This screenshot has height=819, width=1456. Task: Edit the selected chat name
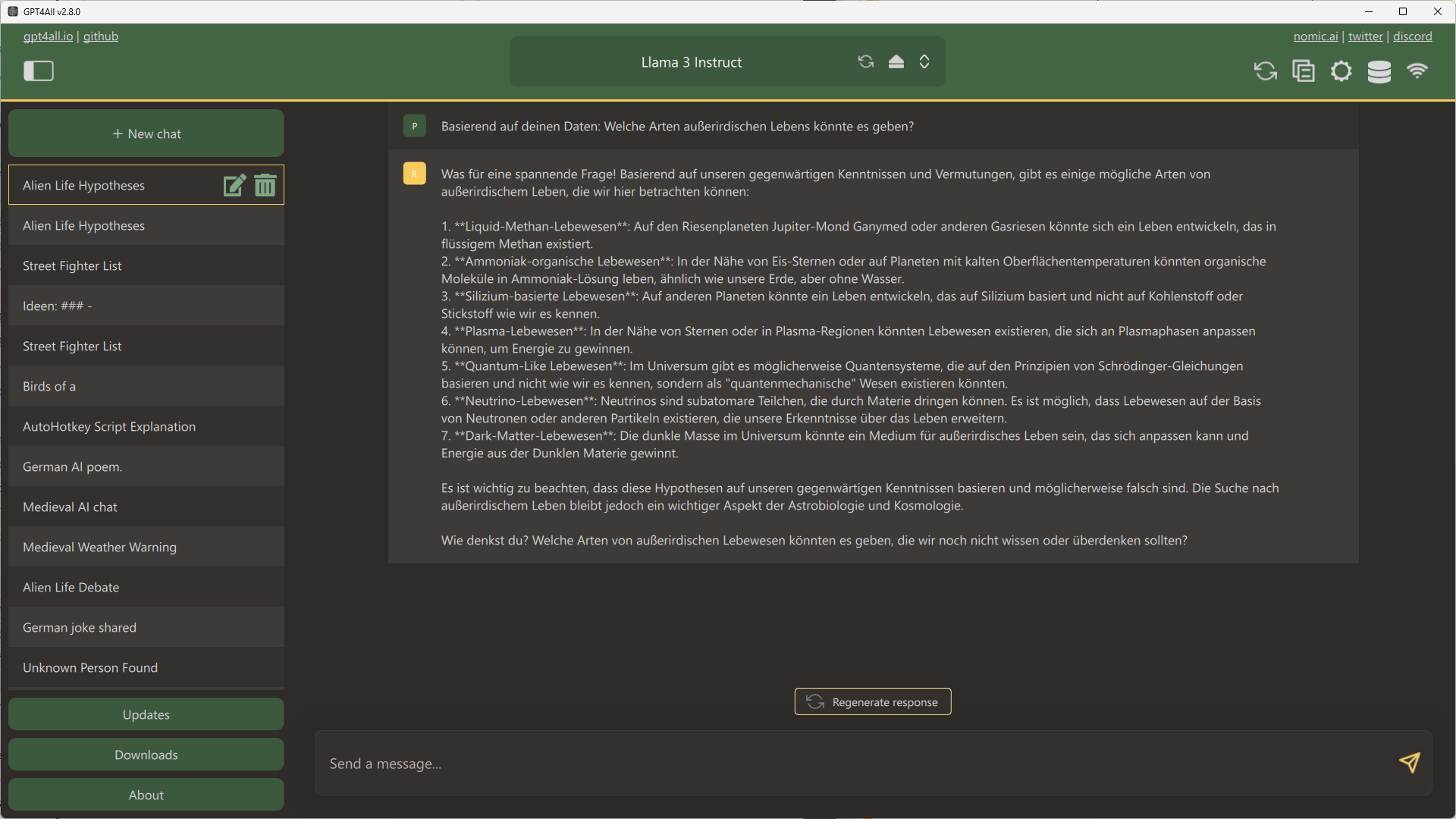point(234,185)
